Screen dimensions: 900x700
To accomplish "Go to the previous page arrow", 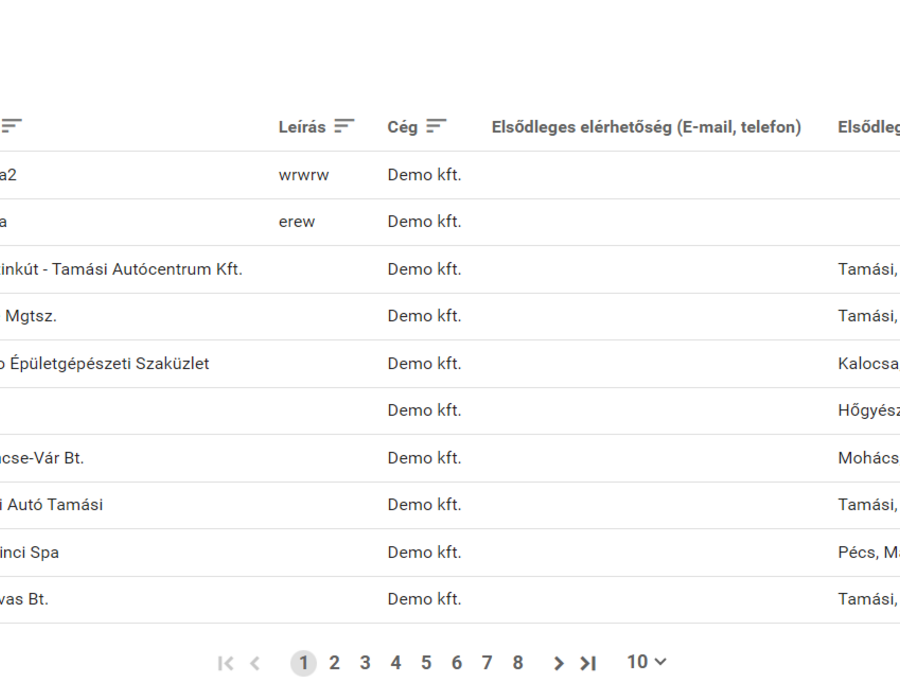I will tap(255, 663).
